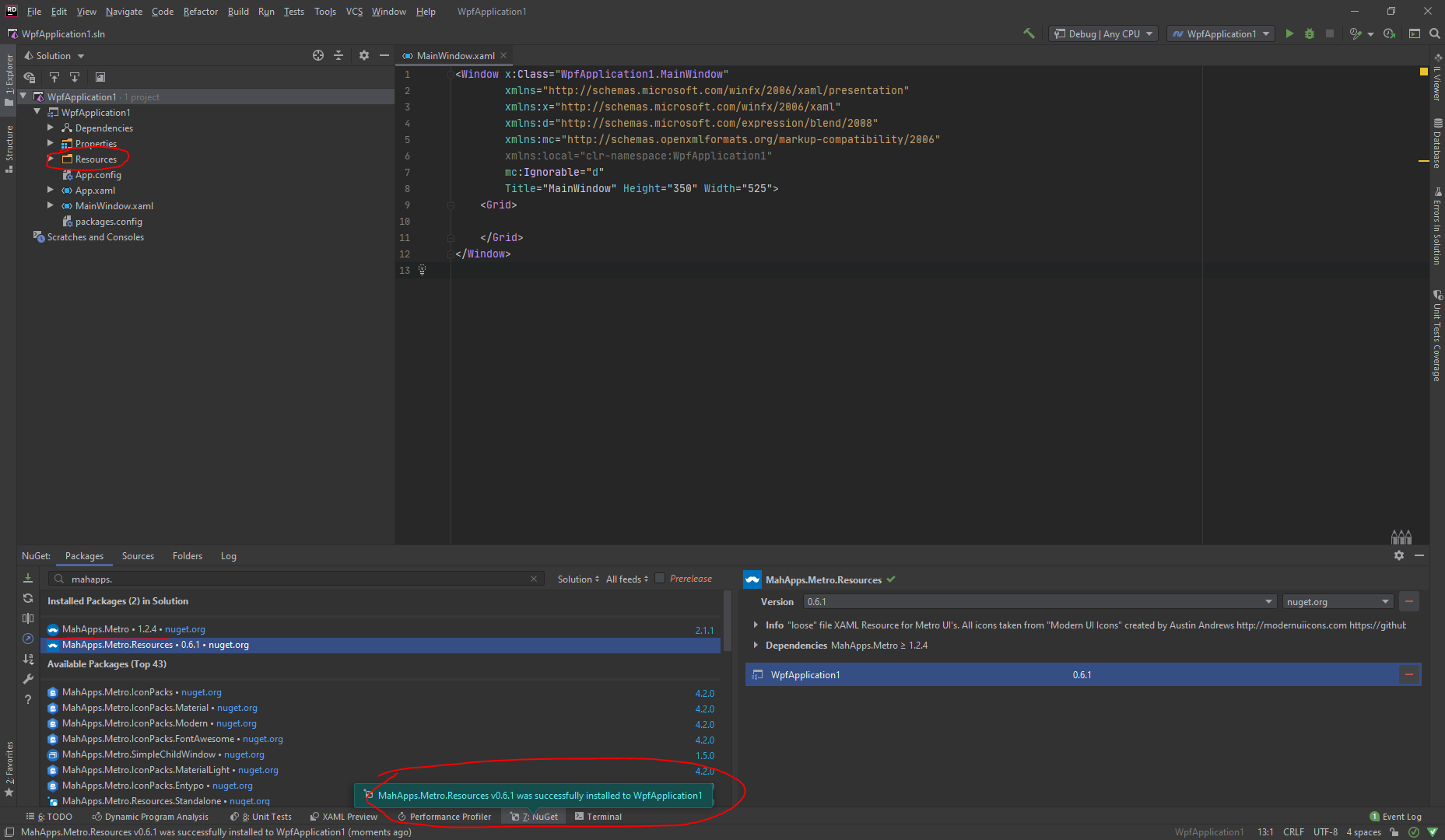
Task: Open the Debug | Any CPU configuration dropdown
Action: 1103,33
